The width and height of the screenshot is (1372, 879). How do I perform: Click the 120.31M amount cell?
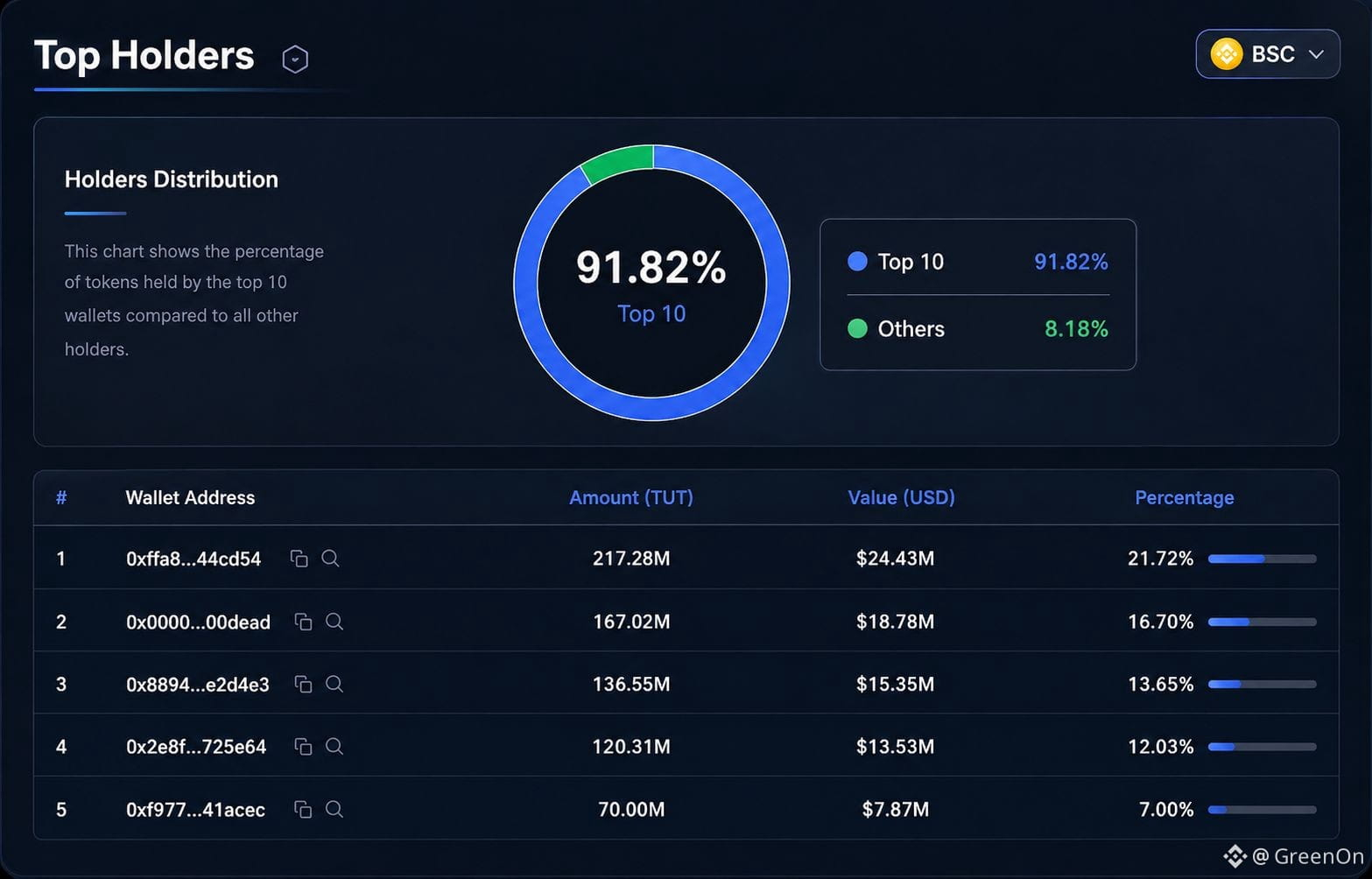(631, 746)
